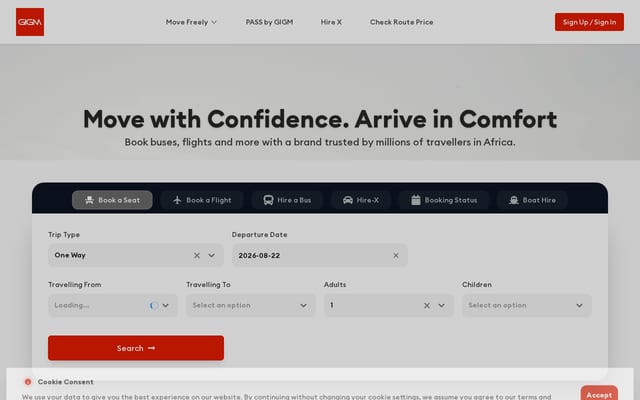Expand the Trip Type dropdown arrow
640x400 pixels.
(211, 256)
